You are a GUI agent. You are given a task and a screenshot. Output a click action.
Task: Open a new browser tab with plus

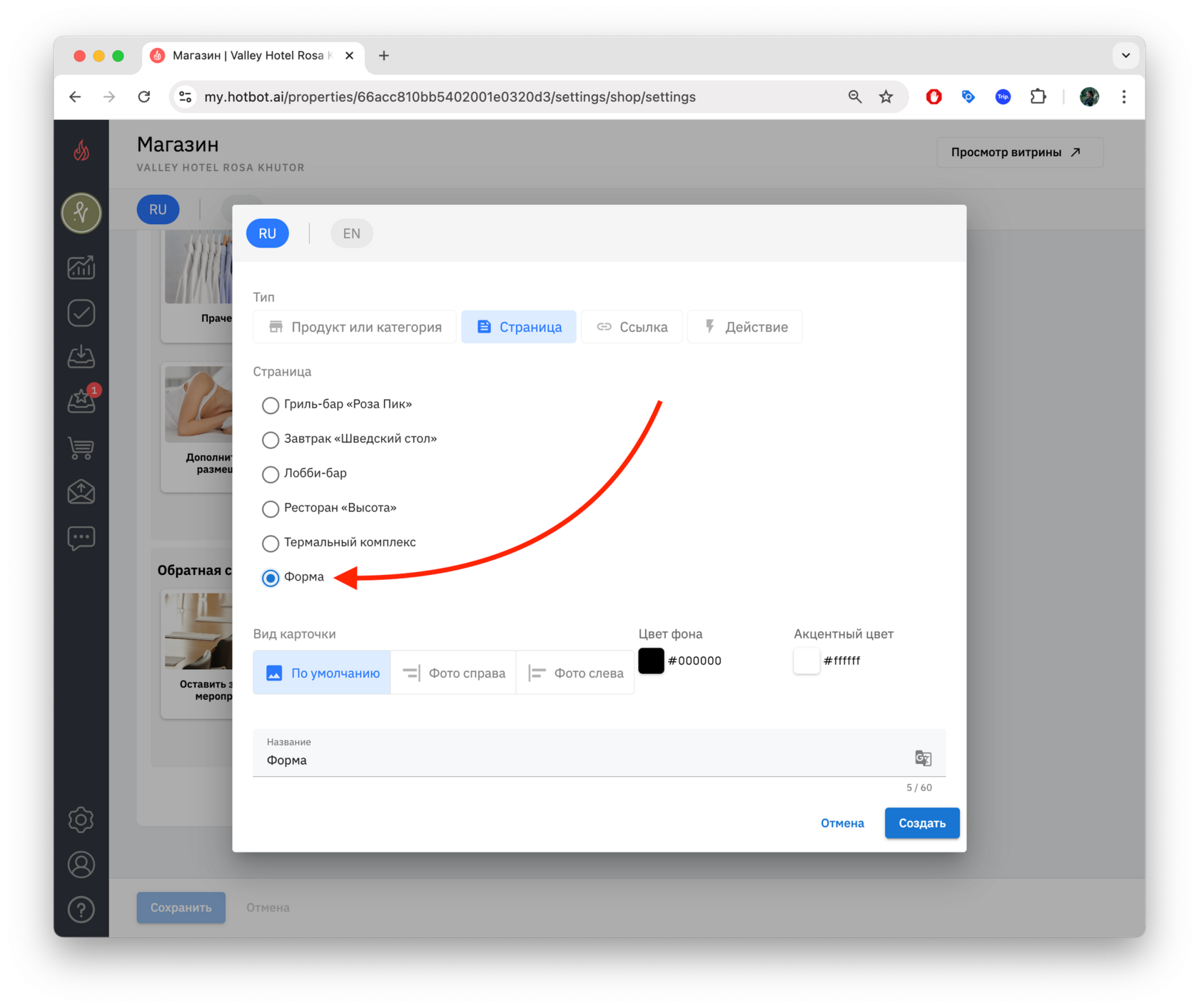pos(384,56)
